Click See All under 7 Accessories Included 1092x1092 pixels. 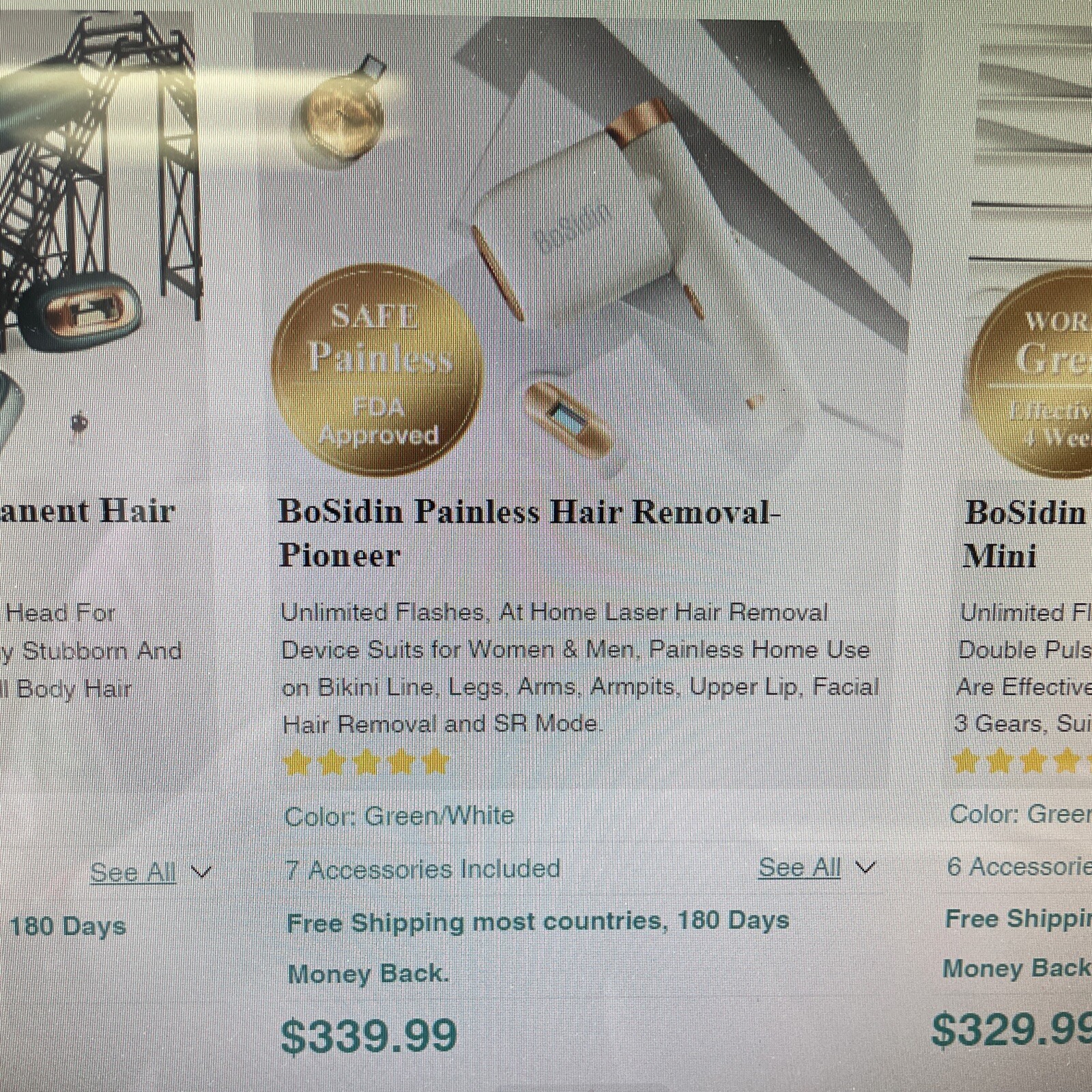[x=799, y=867]
